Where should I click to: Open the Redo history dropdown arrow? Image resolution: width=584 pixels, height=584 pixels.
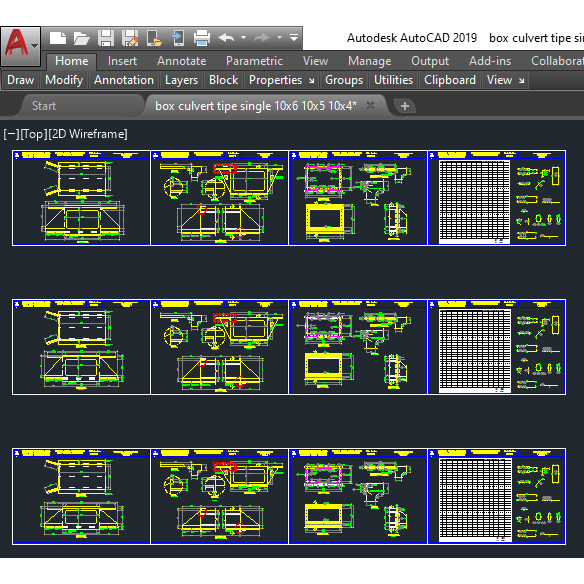click(x=279, y=38)
